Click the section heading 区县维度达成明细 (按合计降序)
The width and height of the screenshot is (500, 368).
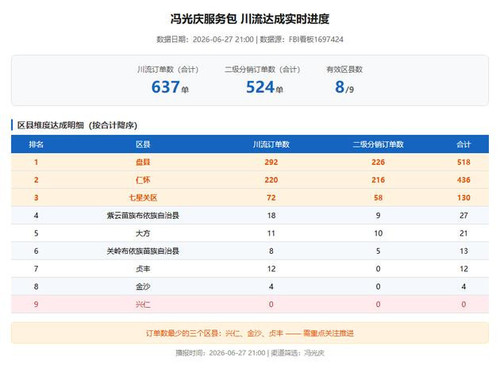(77, 125)
